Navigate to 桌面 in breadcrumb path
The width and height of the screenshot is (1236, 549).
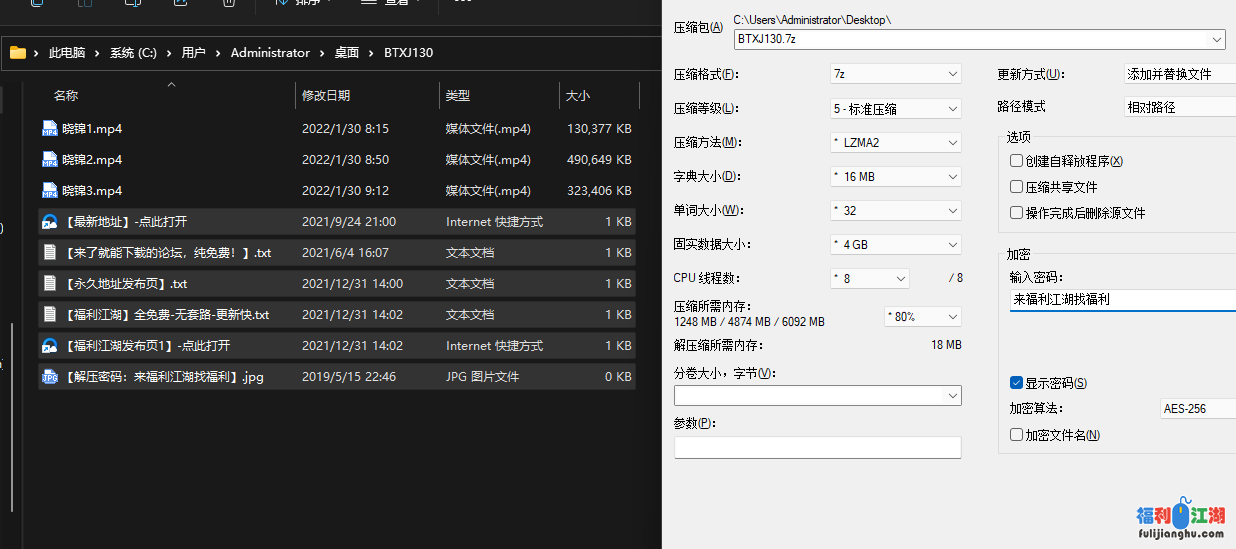click(x=346, y=53)
